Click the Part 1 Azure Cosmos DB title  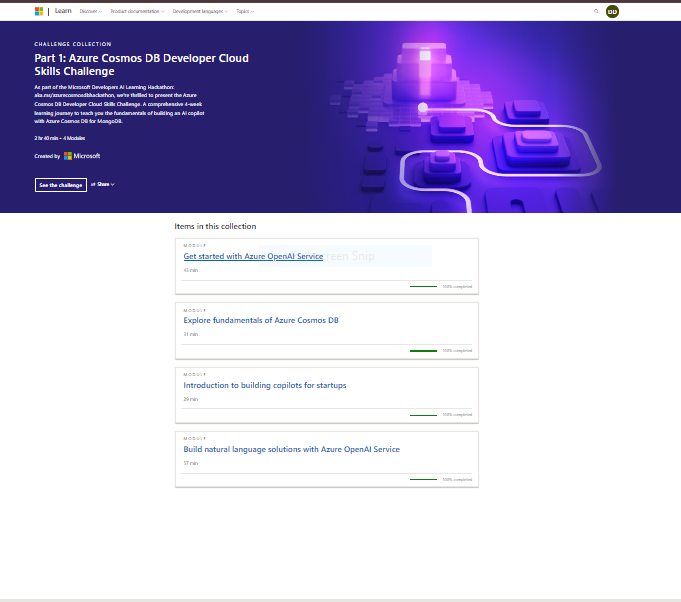142,65
